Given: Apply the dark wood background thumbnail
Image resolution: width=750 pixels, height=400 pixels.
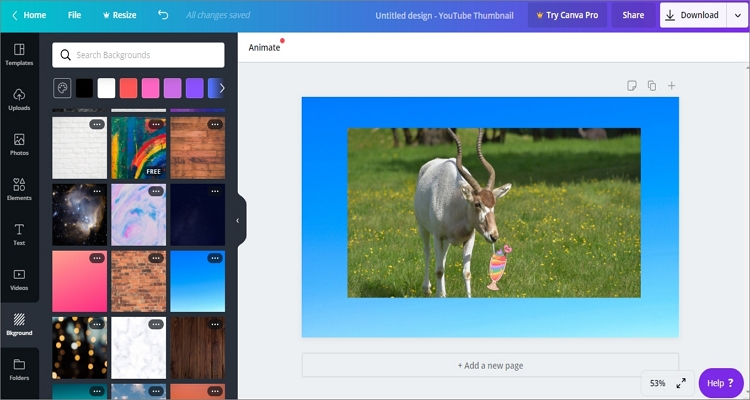Looking at the screenshot, I should click(x=198, y=348).
